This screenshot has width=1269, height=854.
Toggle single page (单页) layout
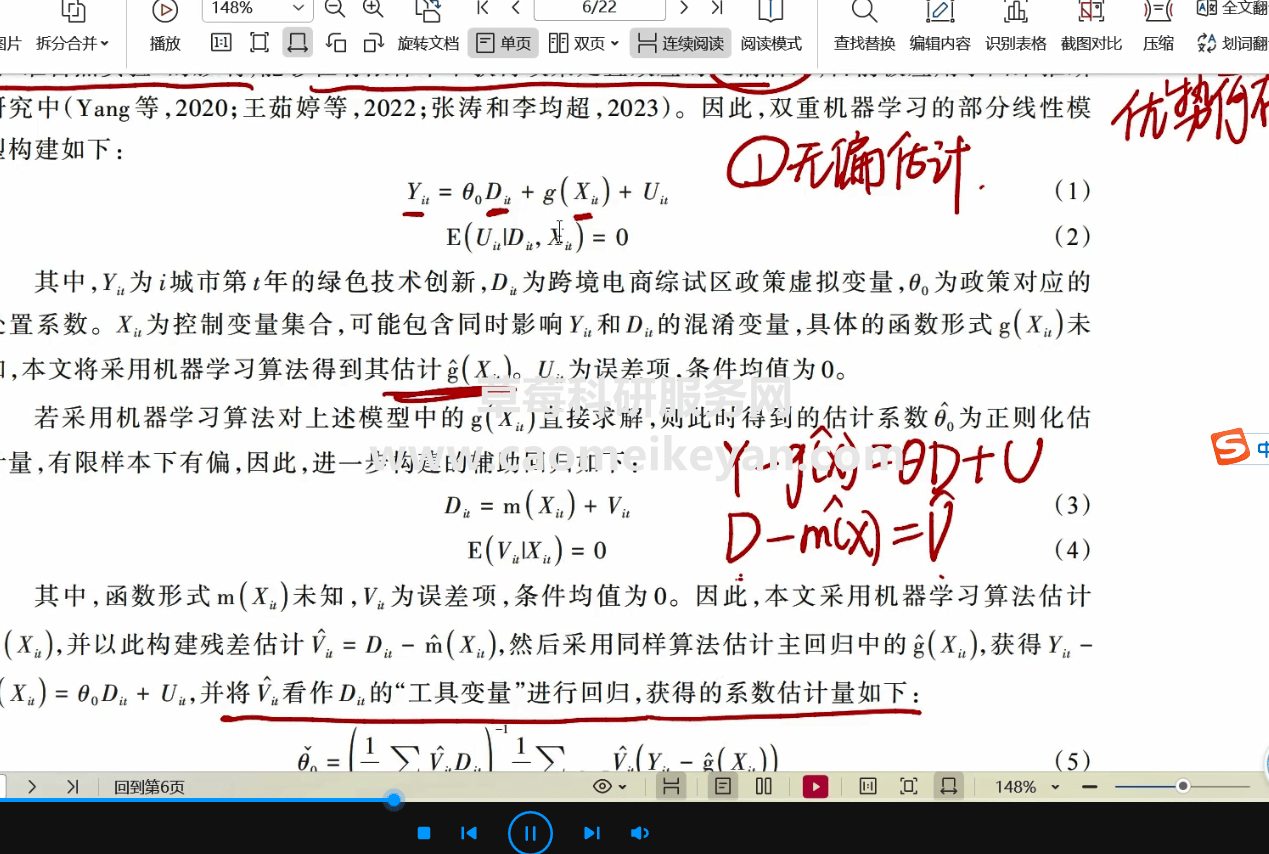[504, 43]
